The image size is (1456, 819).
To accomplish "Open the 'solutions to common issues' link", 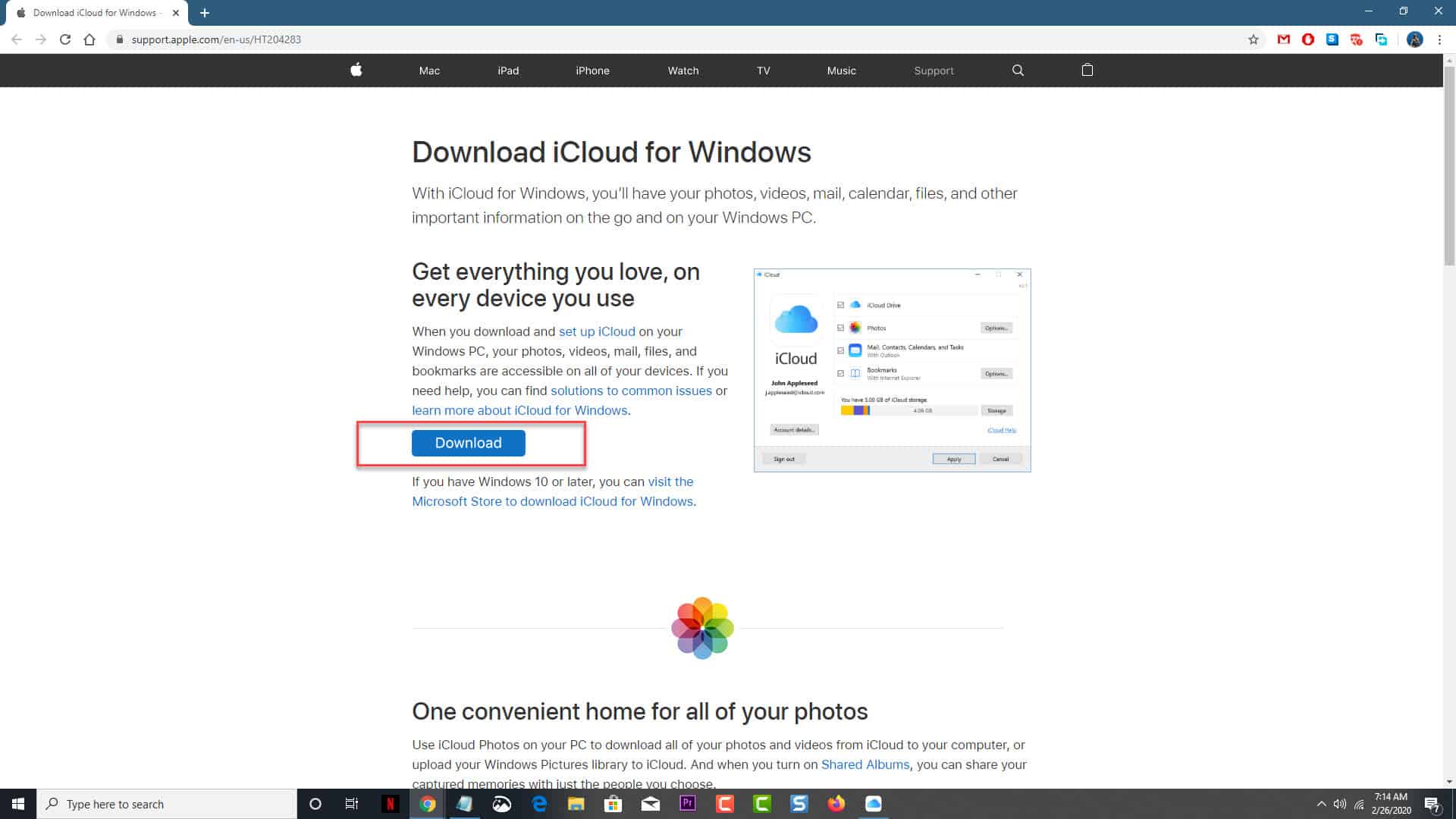I will 631,391.
